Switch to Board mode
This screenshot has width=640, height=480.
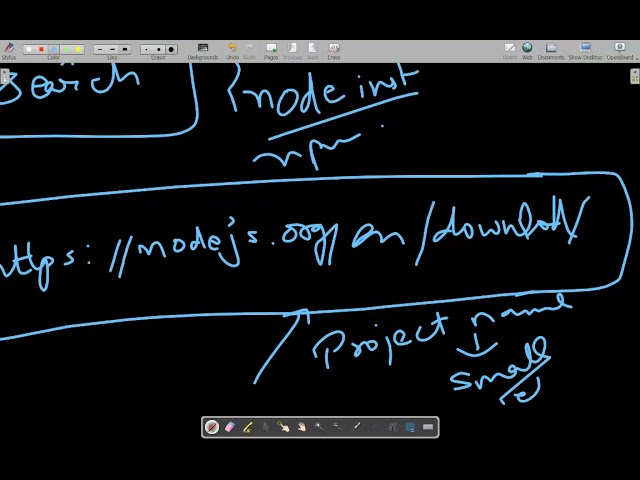pos(509,51)
